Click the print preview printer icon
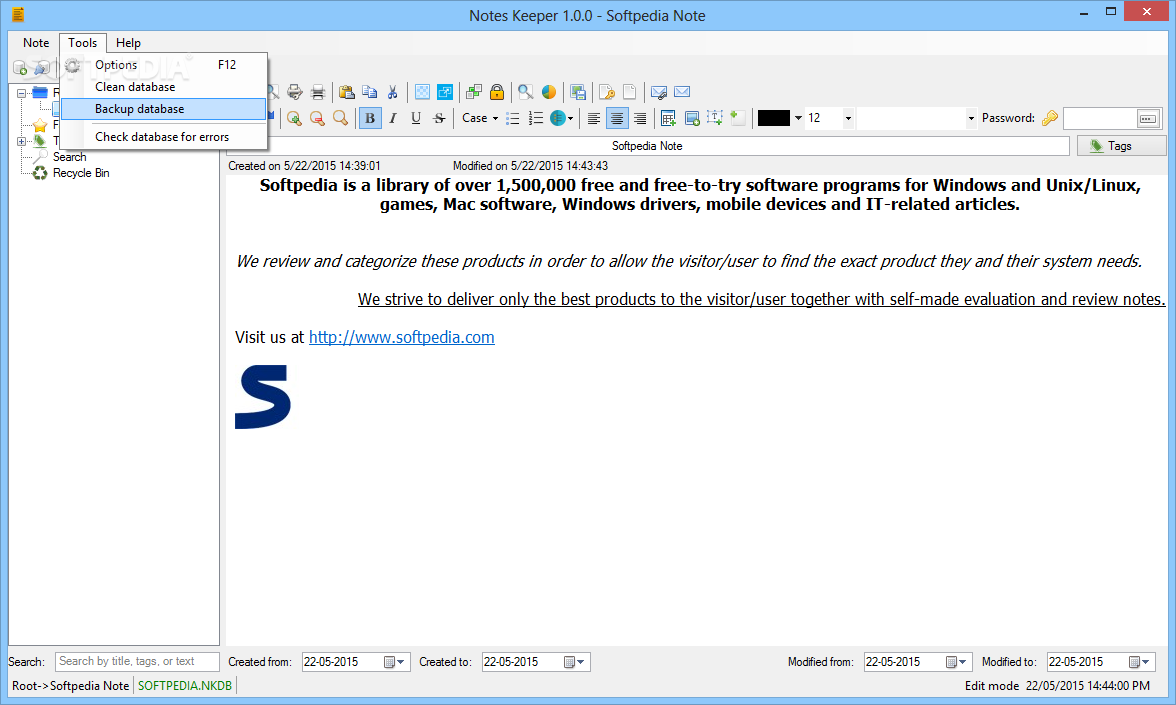This screenshot has height=705, width=1176. pyautogui.click(x=295, y=92)
